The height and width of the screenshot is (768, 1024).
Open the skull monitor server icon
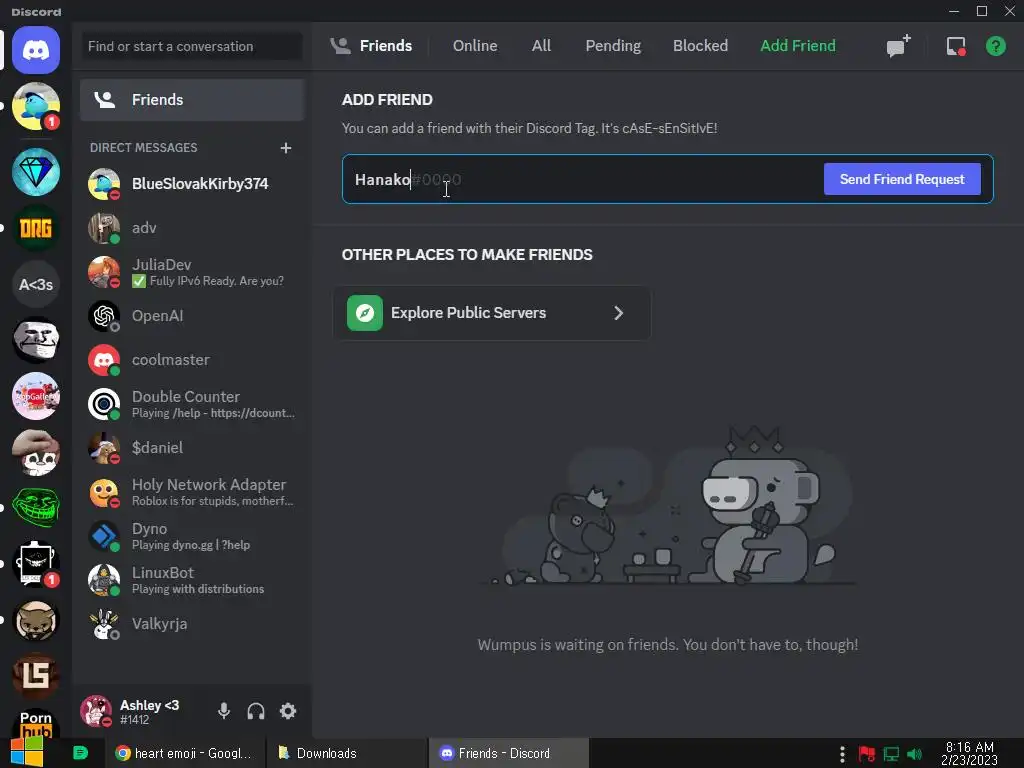coord(36,564)
